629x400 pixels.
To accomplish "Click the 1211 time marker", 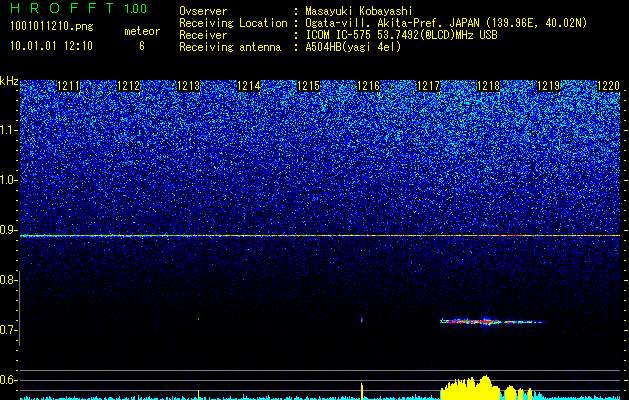I will [69, 86].
